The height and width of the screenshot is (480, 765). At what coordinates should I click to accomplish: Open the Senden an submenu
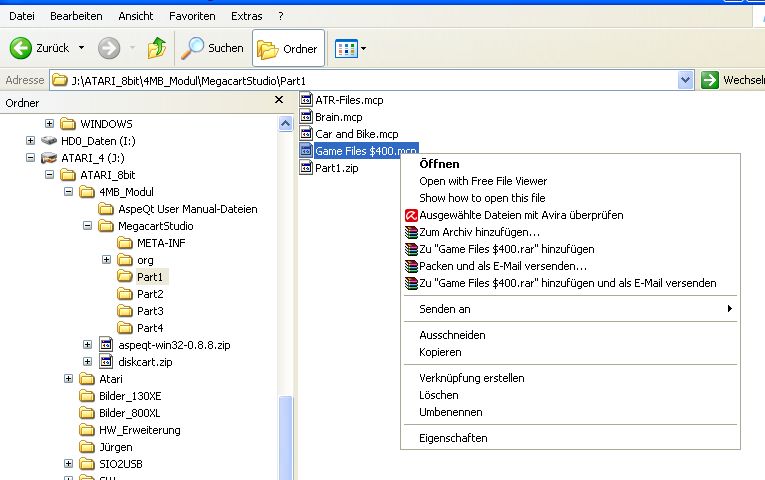point(570,309)
